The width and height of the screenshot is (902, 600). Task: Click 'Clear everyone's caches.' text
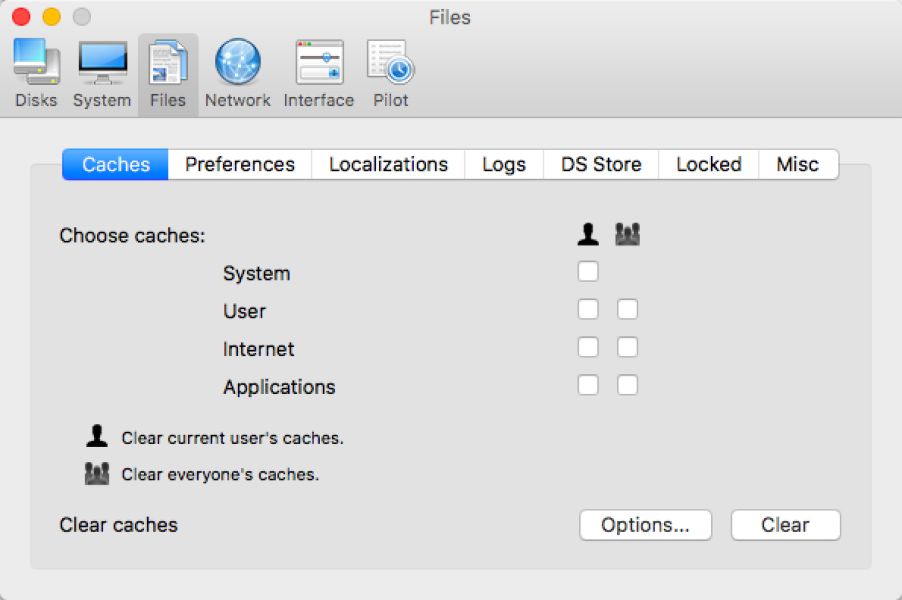(220, 475)
